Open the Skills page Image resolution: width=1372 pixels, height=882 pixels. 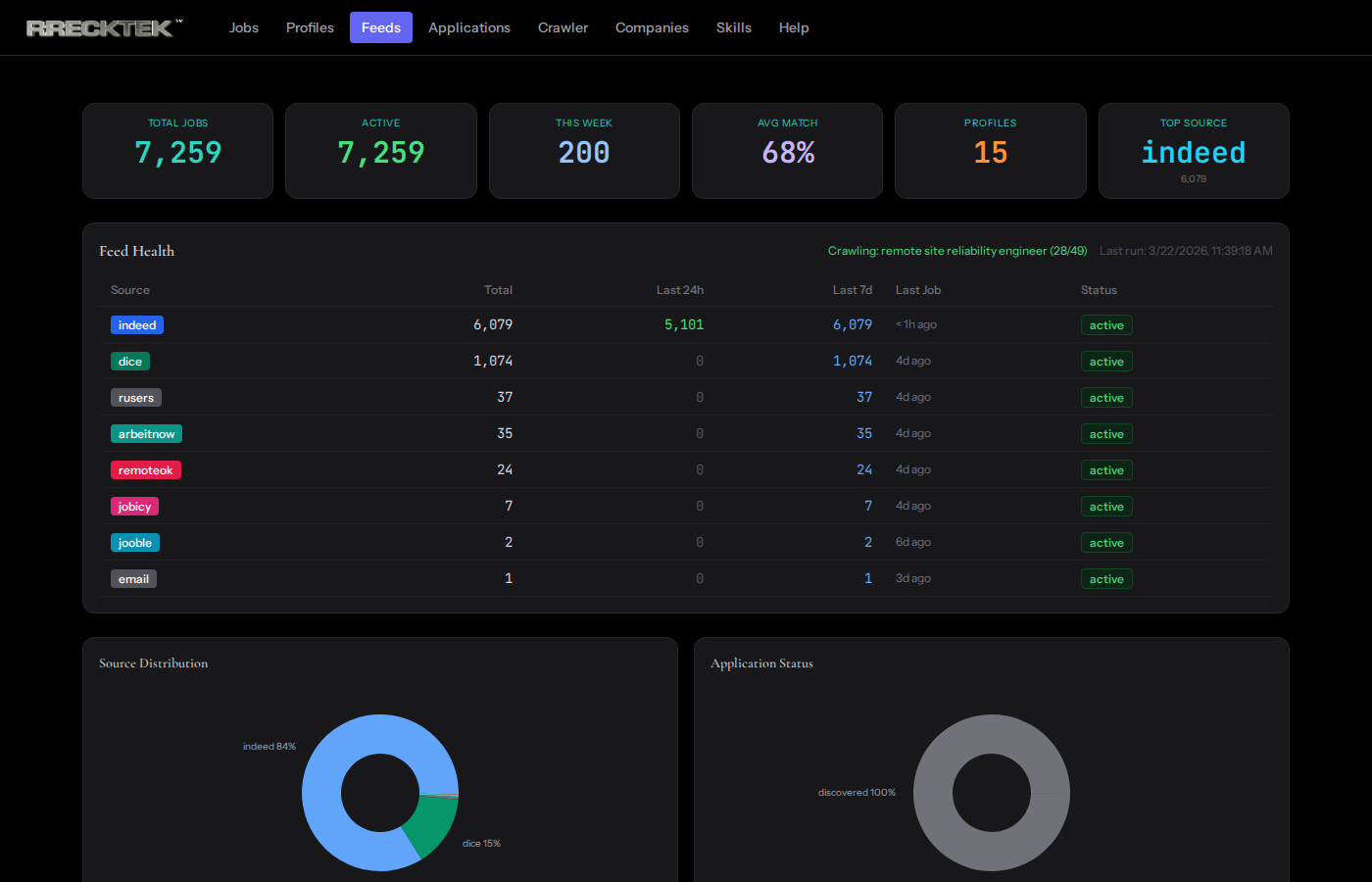[734, 27]
